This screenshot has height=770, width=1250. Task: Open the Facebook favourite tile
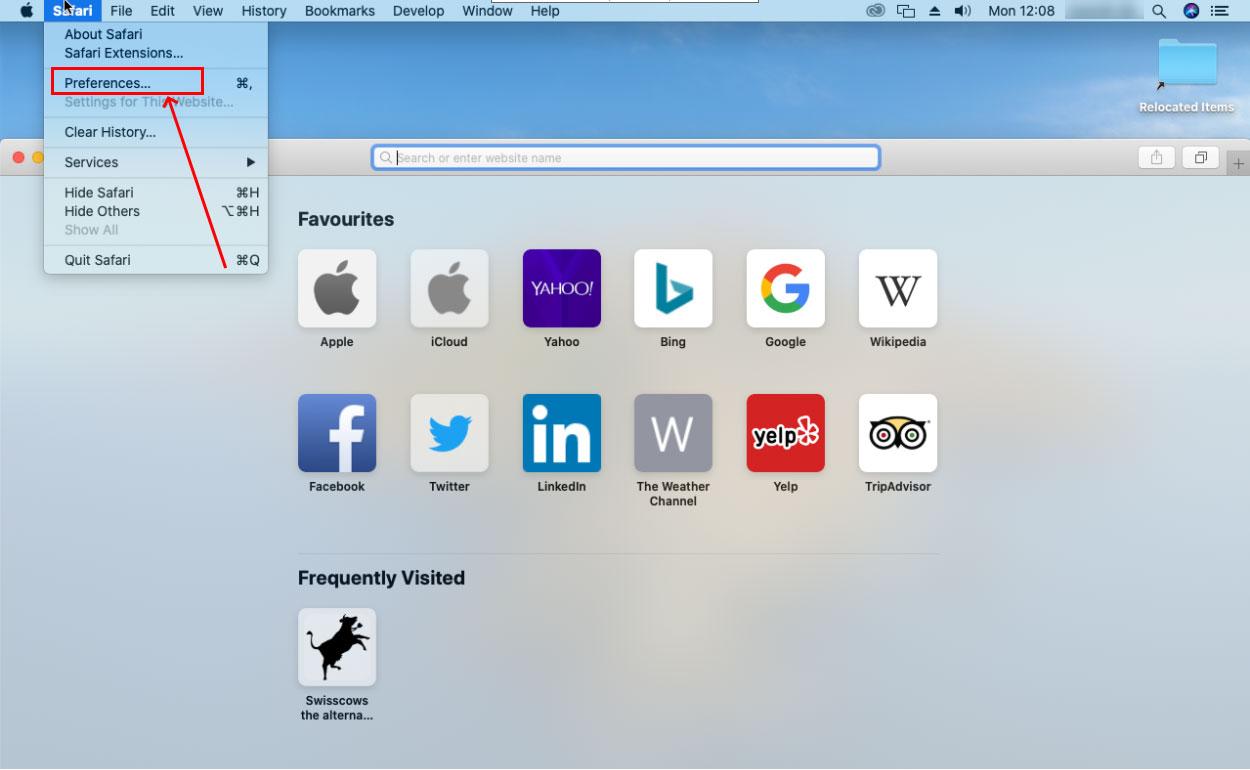coord(337,433)
